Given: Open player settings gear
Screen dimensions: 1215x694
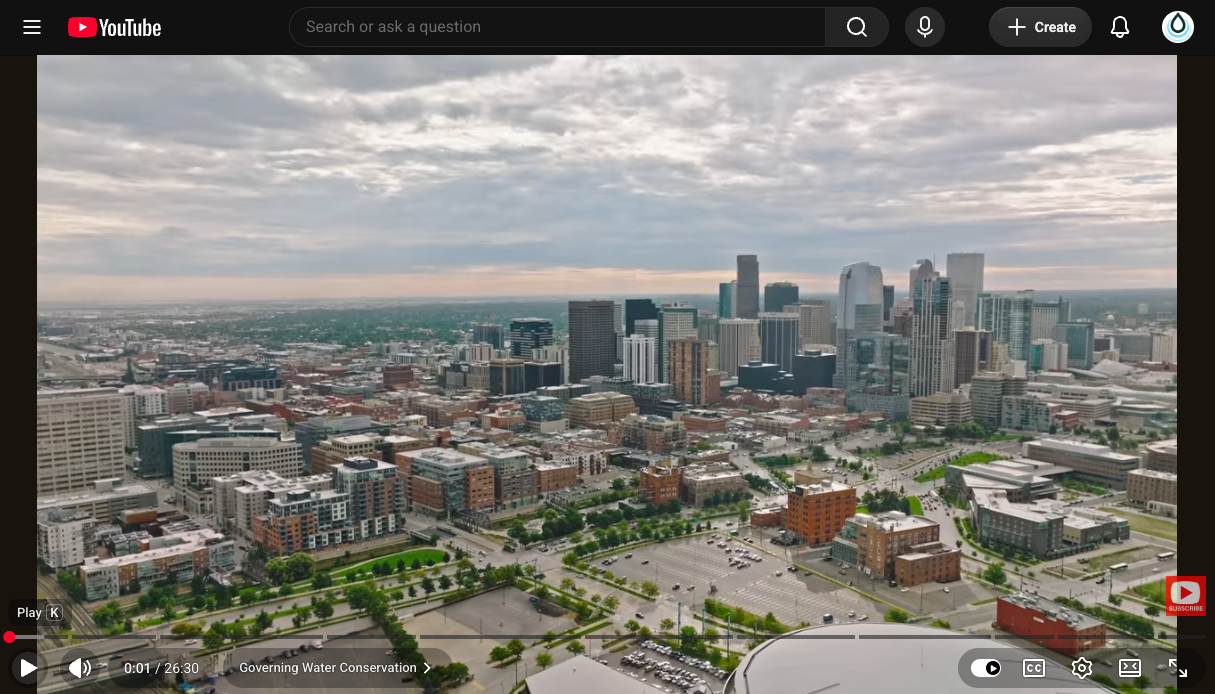Looking at the screenshot, I should tap(1082, 668).
